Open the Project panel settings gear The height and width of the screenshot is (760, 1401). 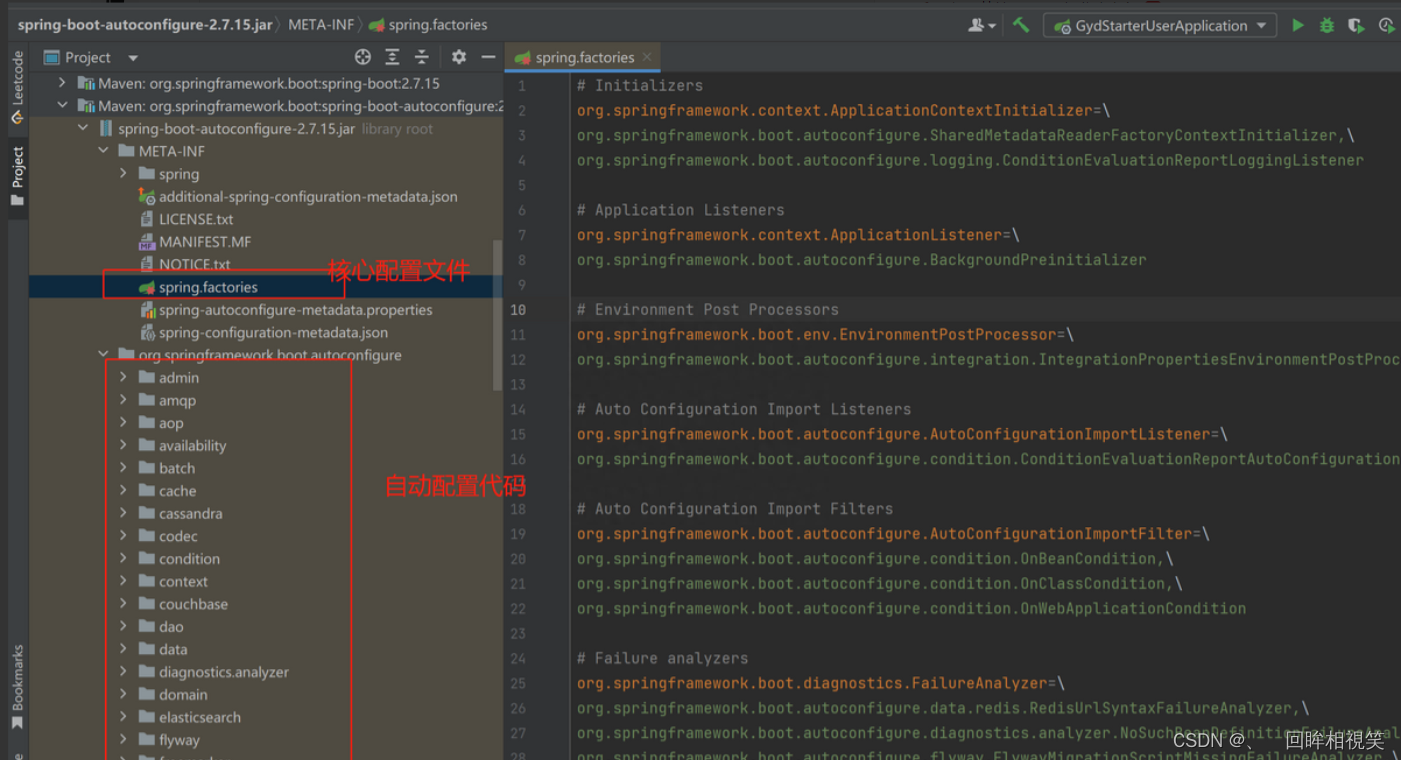458,57
